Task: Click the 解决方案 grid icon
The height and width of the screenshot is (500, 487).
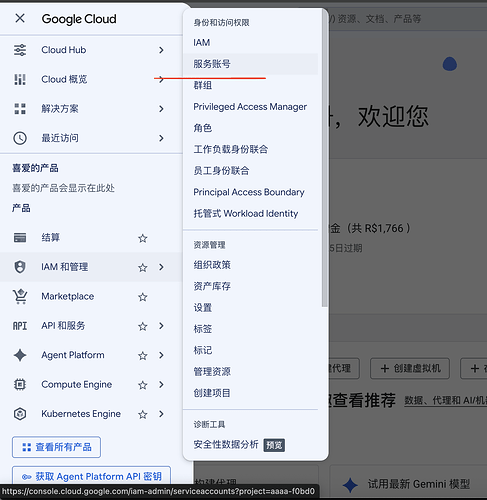Action: click(x=20, y=109)
